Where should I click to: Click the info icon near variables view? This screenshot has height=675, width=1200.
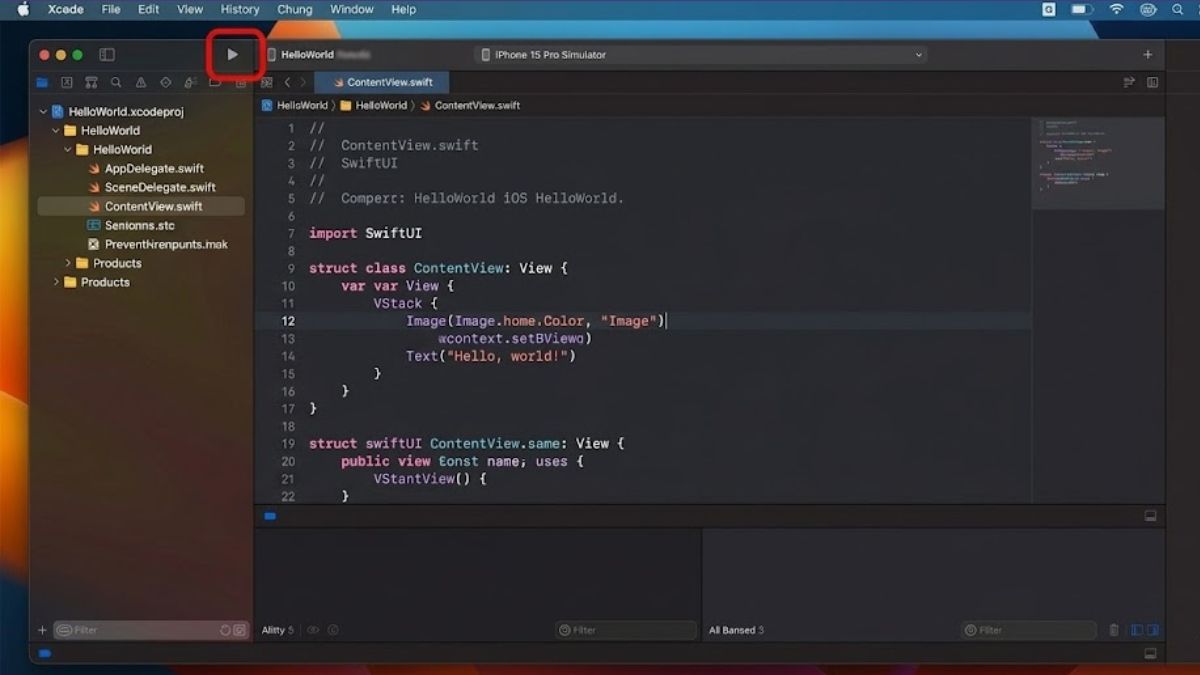[x=333, y=630]
